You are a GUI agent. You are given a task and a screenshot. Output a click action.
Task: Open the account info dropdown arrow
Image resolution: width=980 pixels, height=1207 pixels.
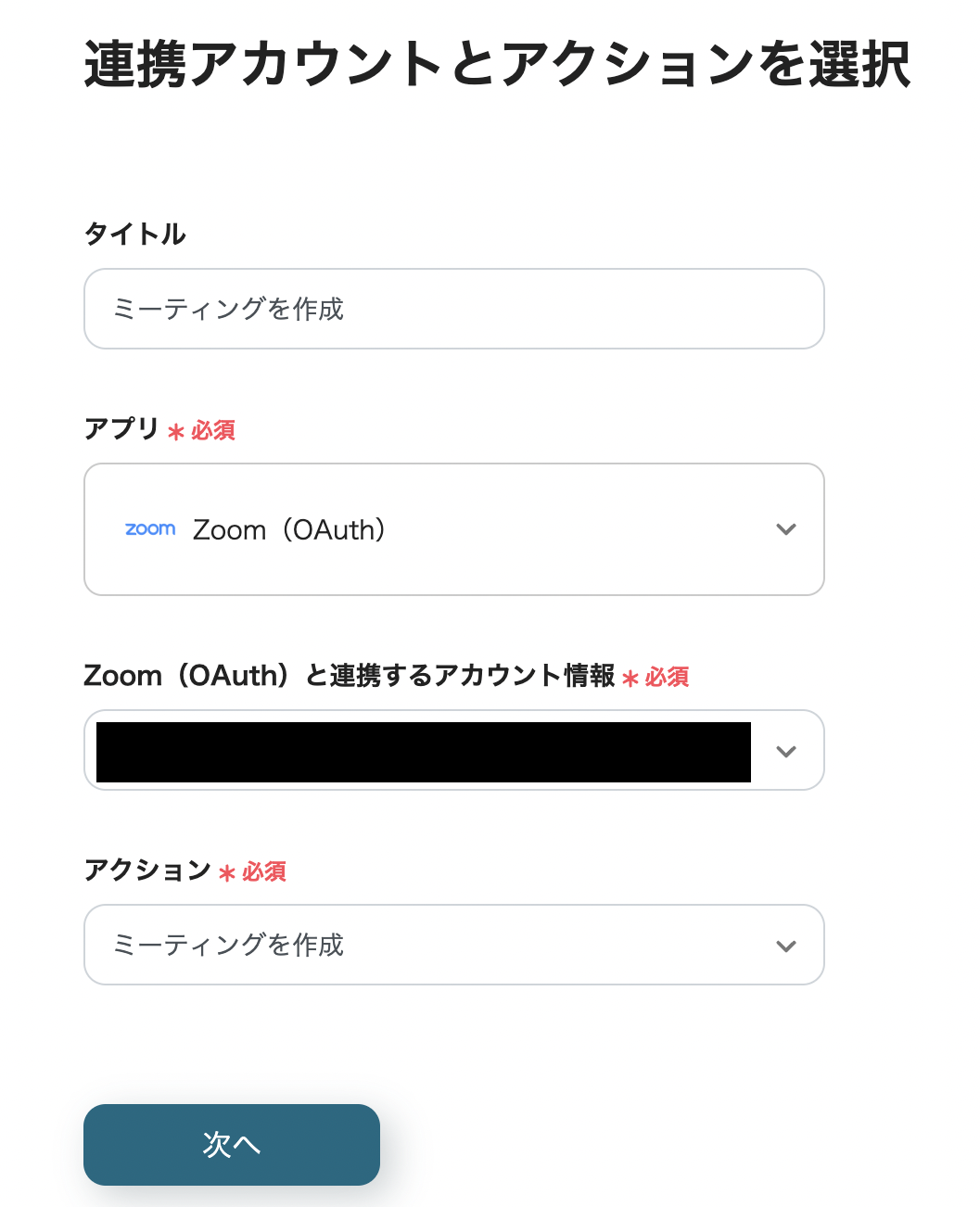[786, 751]
